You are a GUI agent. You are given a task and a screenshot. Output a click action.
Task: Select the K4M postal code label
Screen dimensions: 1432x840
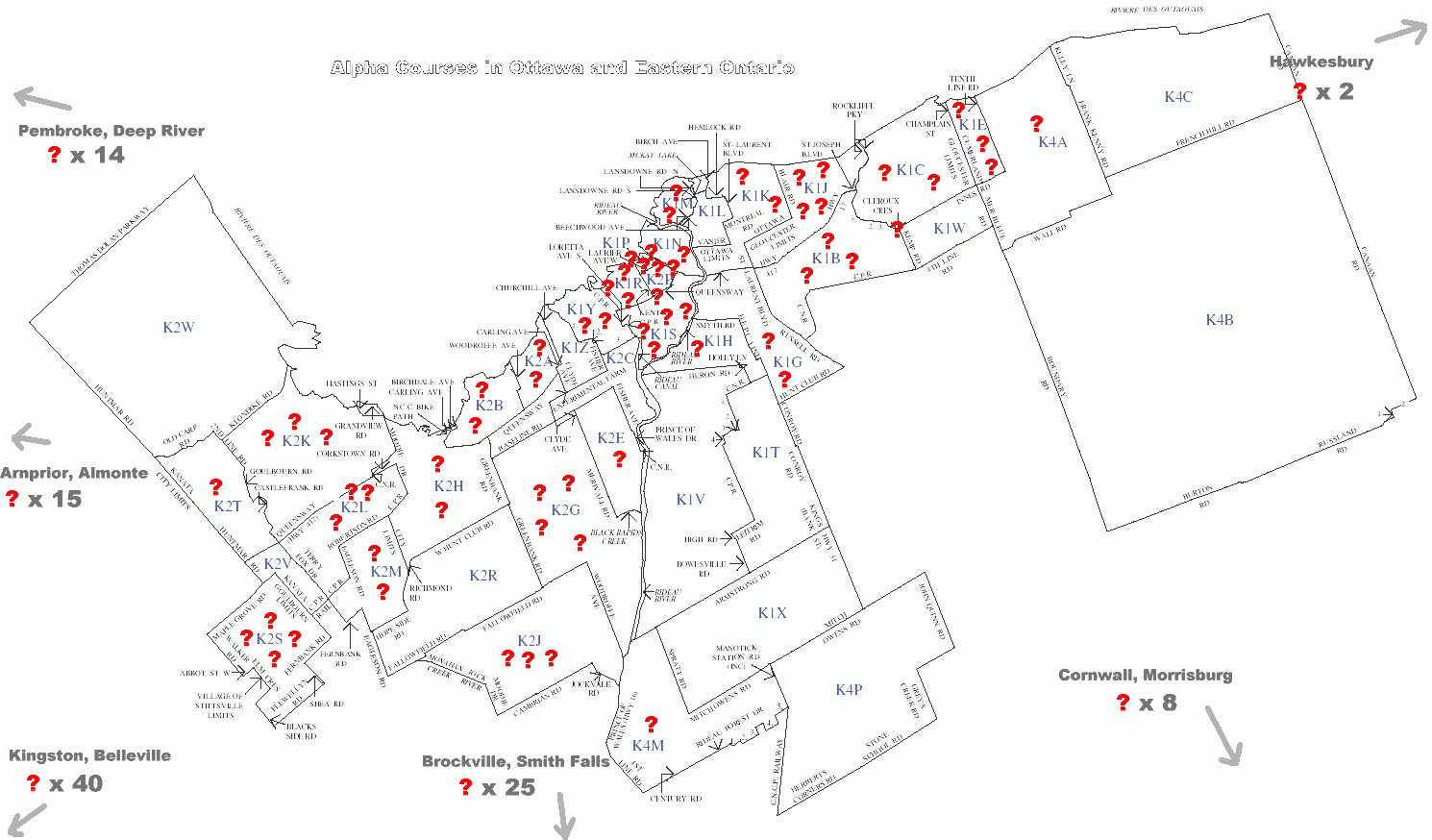pyautogui.click(x=649, y=745)
